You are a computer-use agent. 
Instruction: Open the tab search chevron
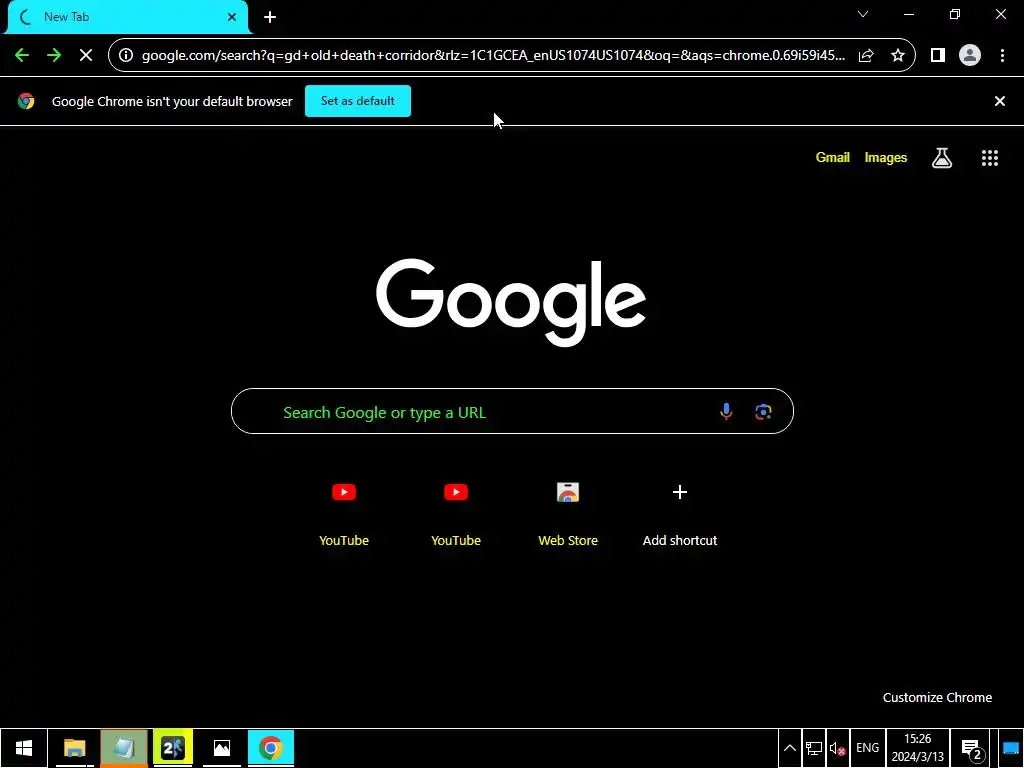863,14
